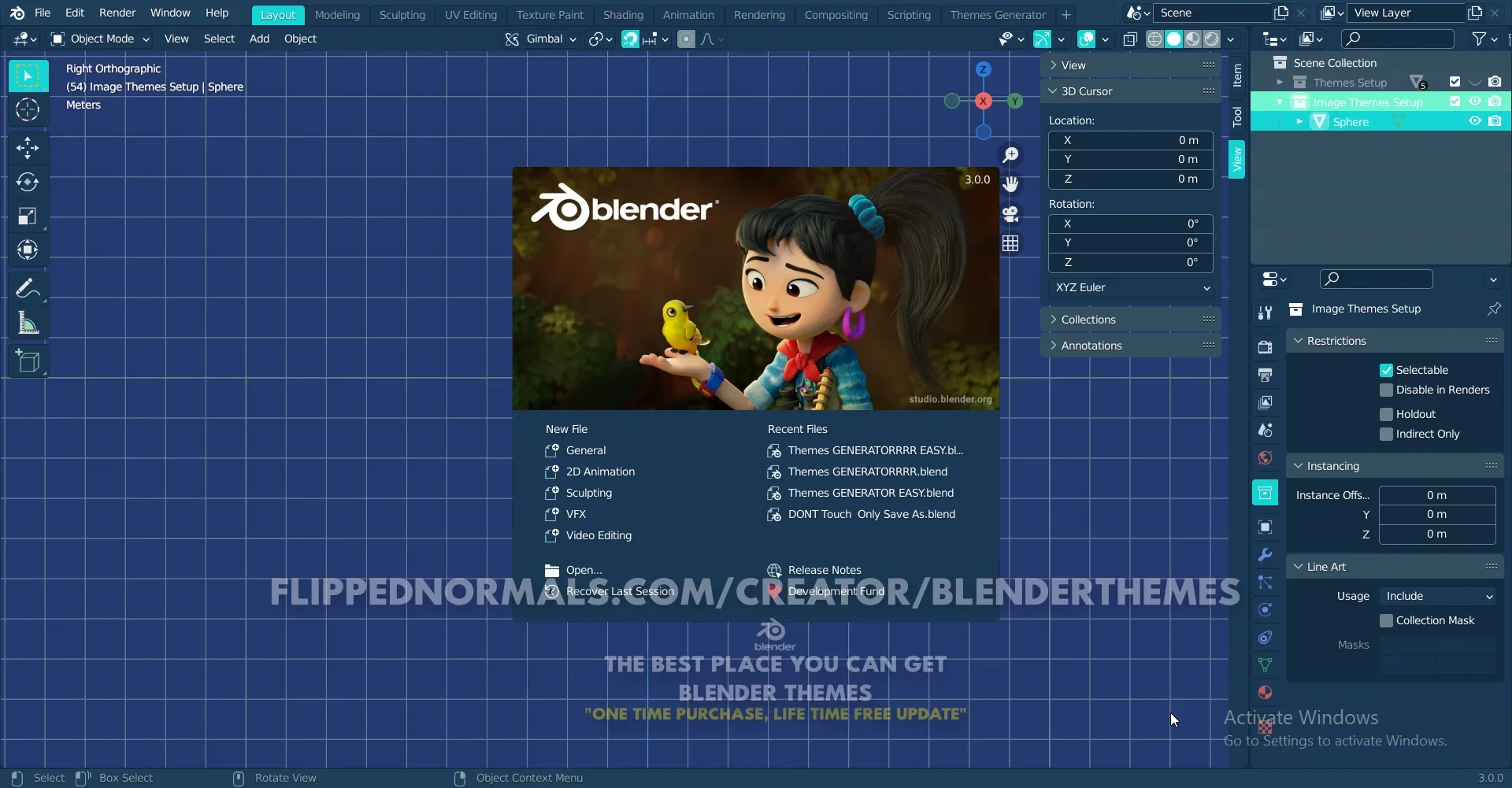Expand the Sphere item in outliner
Screen dimensions: 1512x788
1299,121
